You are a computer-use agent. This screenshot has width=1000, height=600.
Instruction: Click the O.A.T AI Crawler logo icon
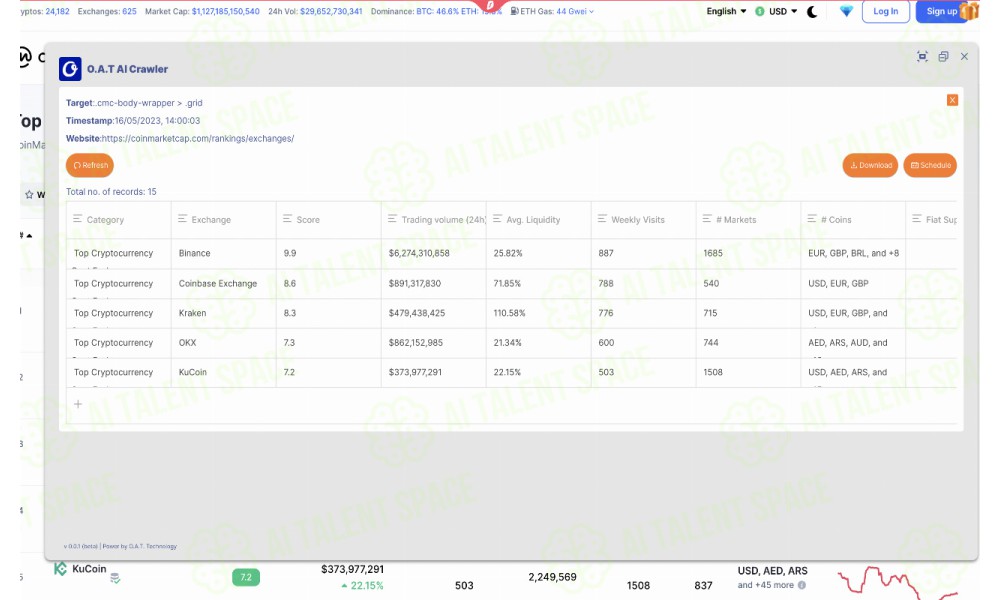(70, 69)
